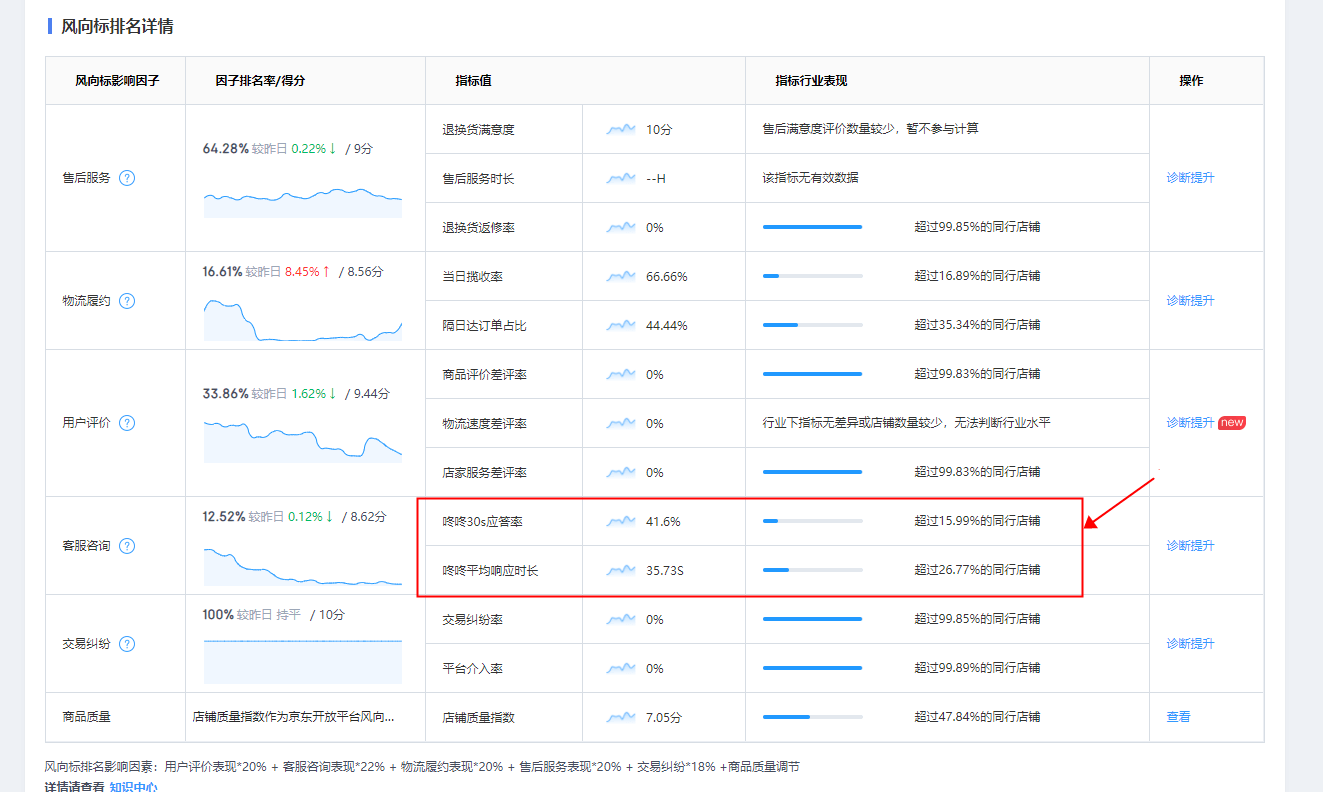Image resolution: width=1323 pixels, height=792 pixels.
Task: Click 35.73S value for 咚咚平均响应时长
Action: (665, 571)
